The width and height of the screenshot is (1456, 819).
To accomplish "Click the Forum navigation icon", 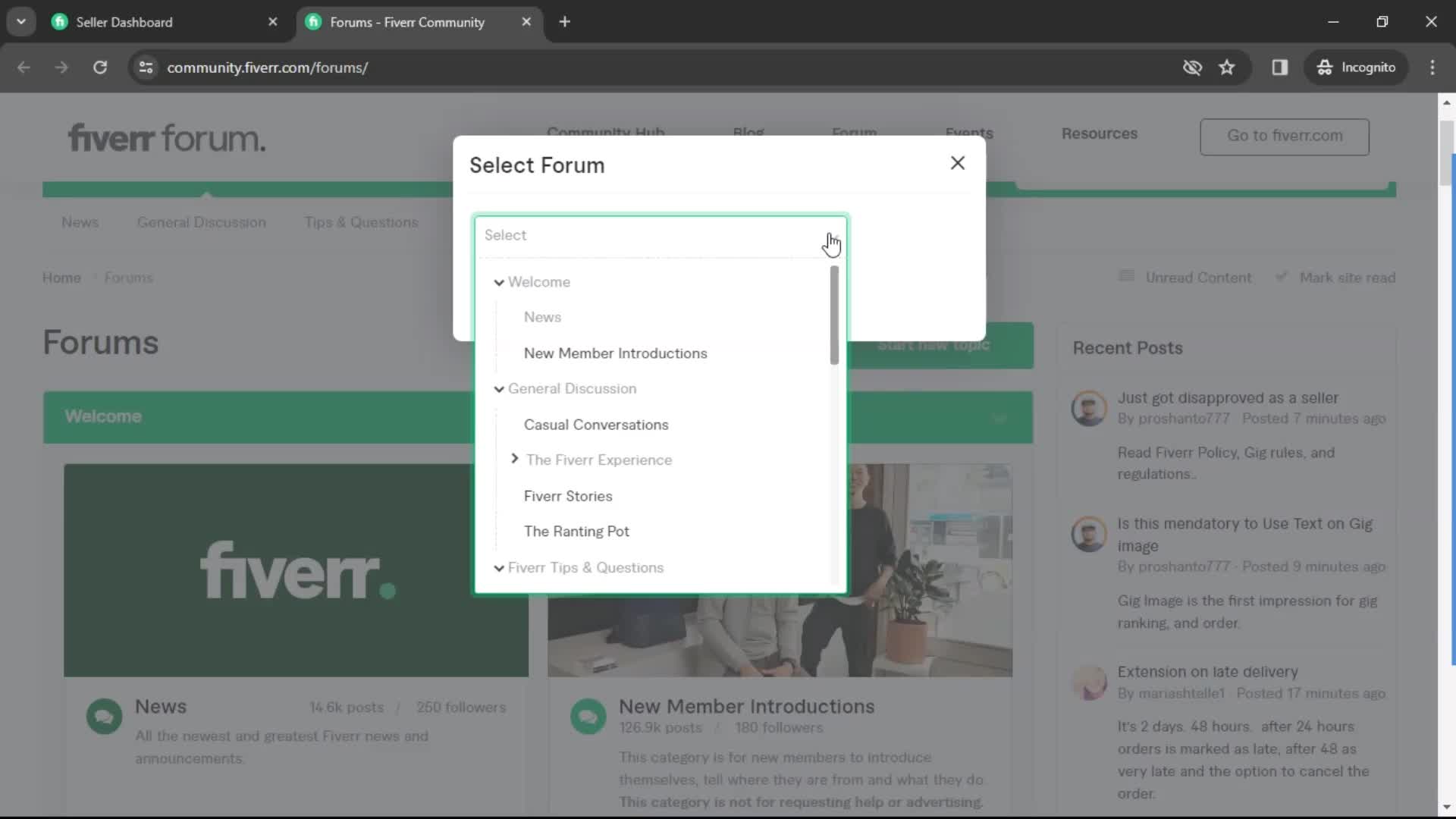I will point(855,133).
